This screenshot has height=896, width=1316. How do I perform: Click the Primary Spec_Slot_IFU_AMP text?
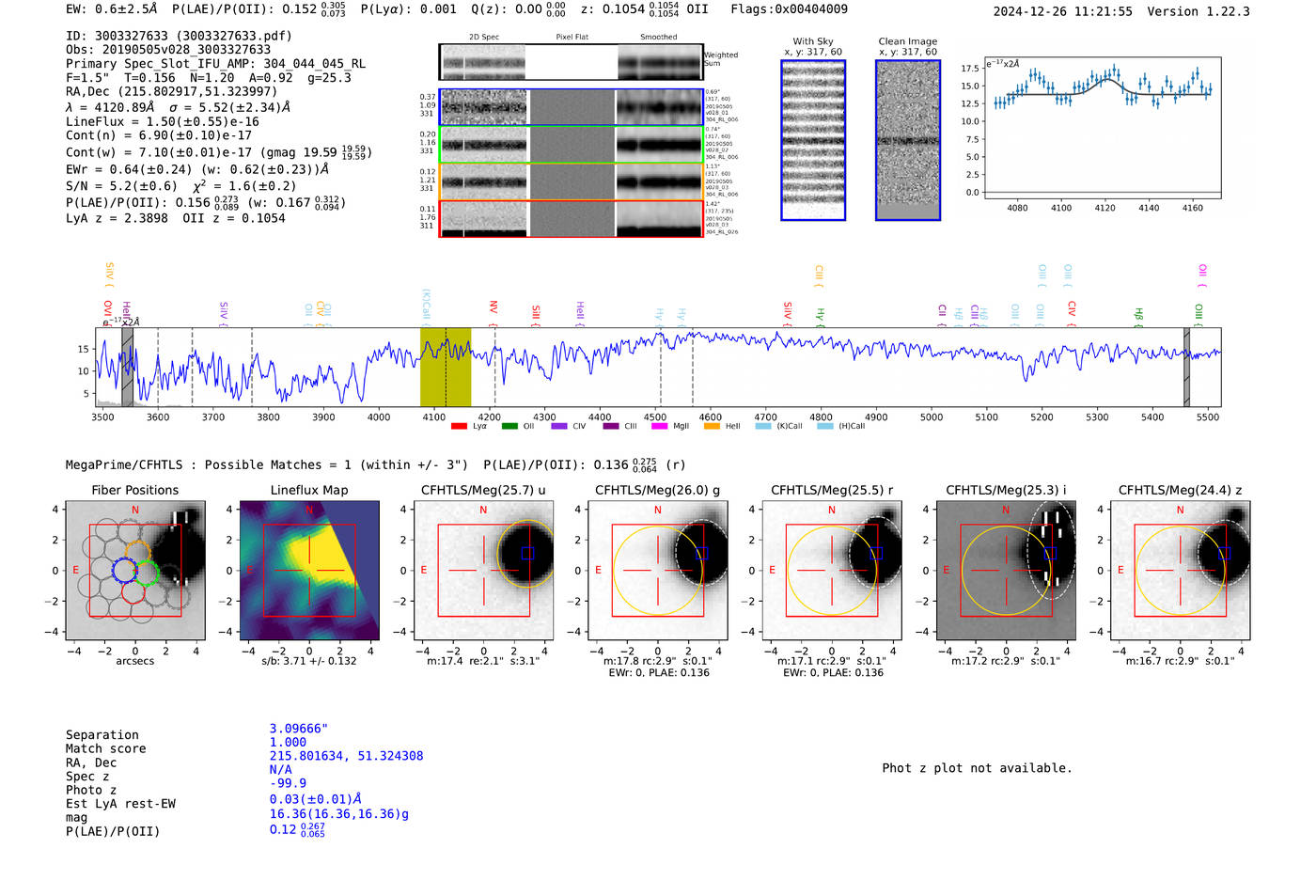click(215, 64)
